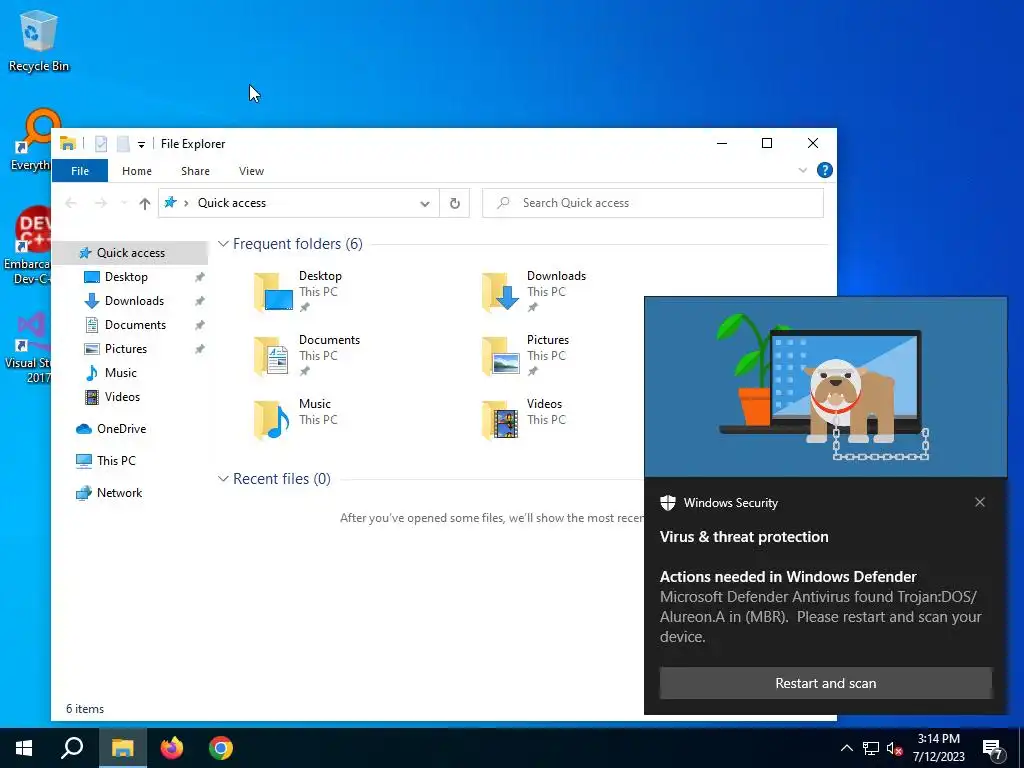This screenshot has width=1024, height=768.
Task: Click the 6 items status bar text
Action: click(85, 709)
